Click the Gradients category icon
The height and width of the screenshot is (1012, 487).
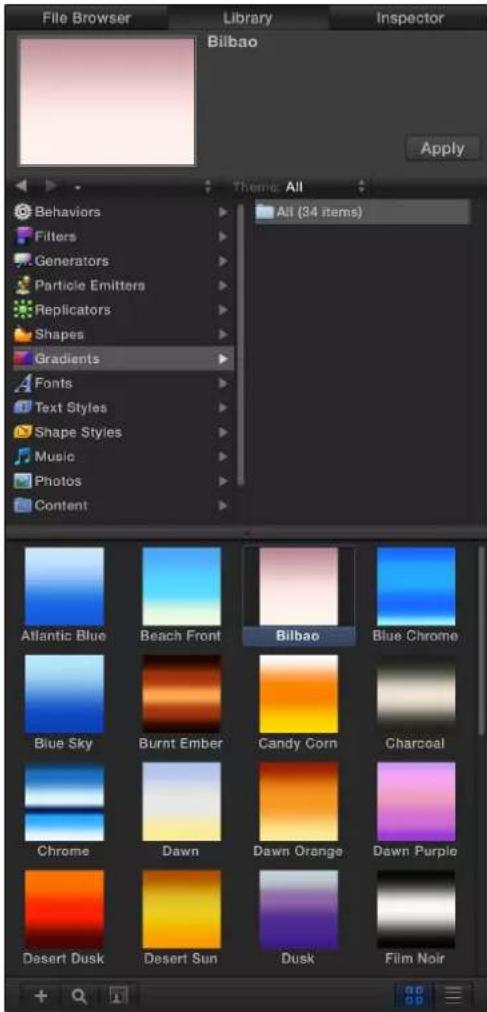click(x=23, y=359)
